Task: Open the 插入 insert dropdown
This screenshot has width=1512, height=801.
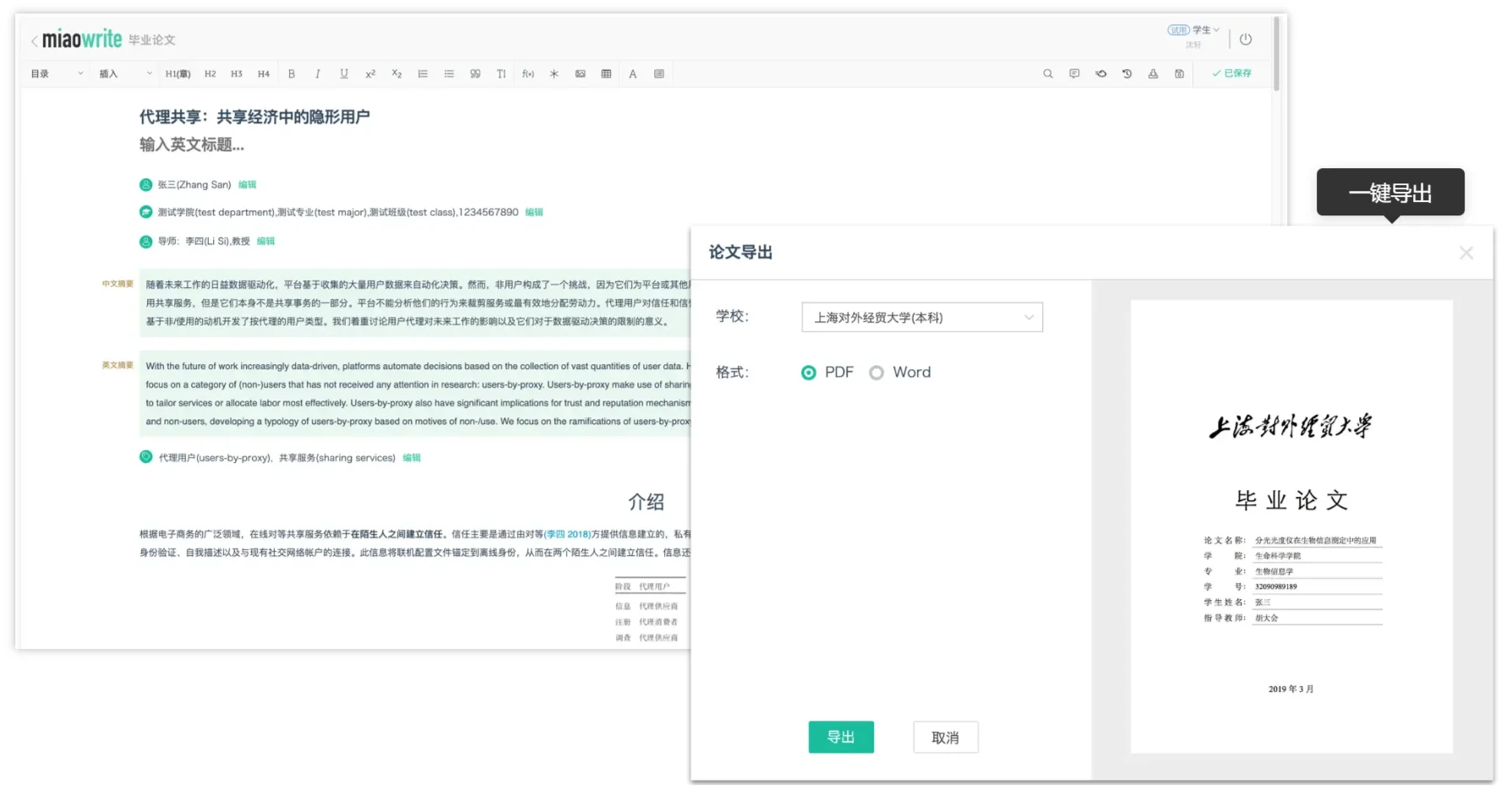Action: click(124, 74)
